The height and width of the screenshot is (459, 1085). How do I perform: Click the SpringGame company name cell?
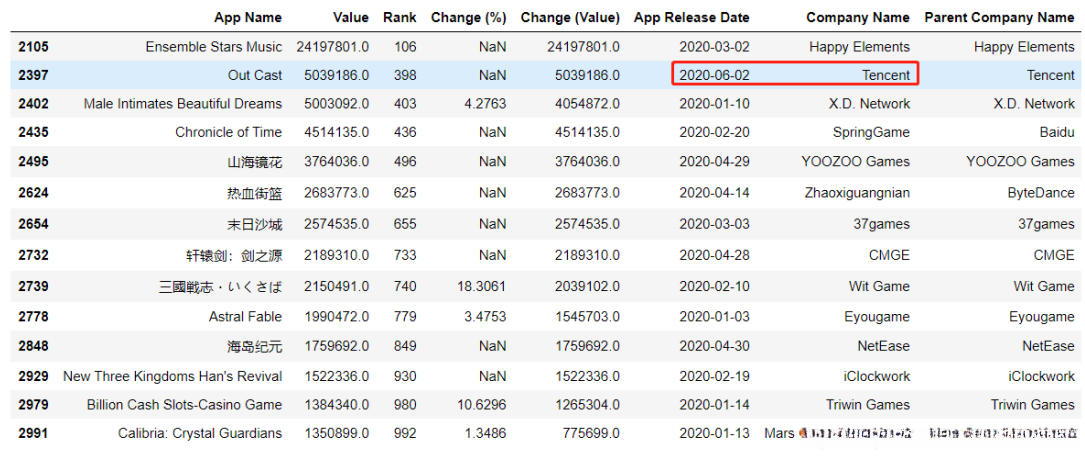873,132
